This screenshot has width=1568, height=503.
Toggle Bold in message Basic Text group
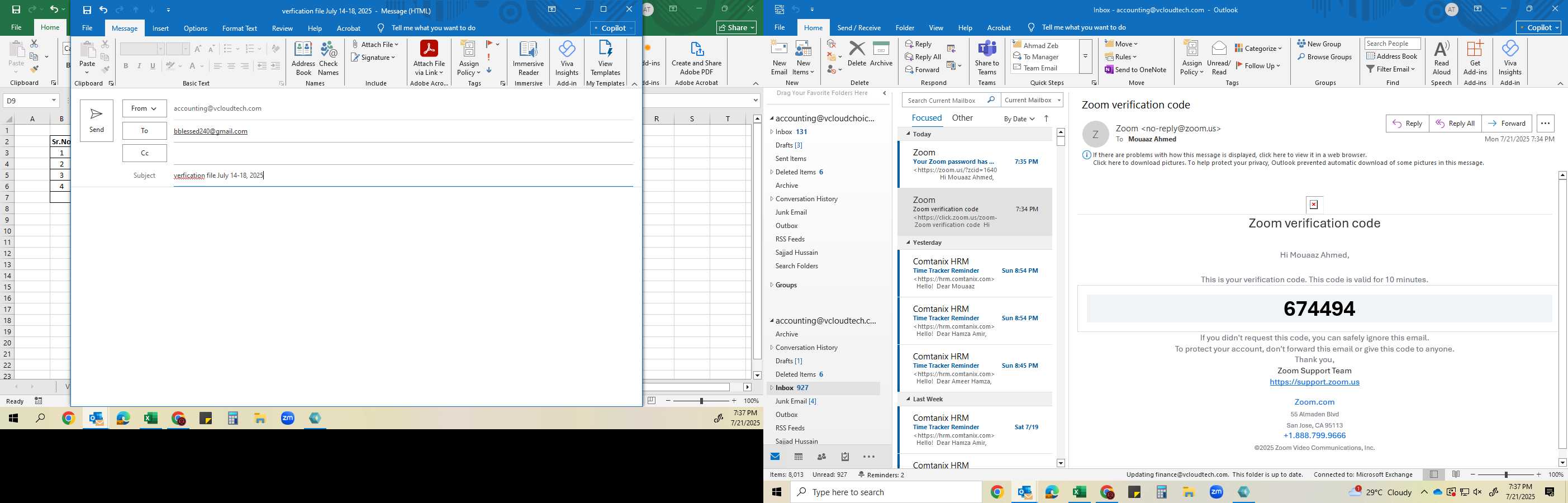pos(125,66)
